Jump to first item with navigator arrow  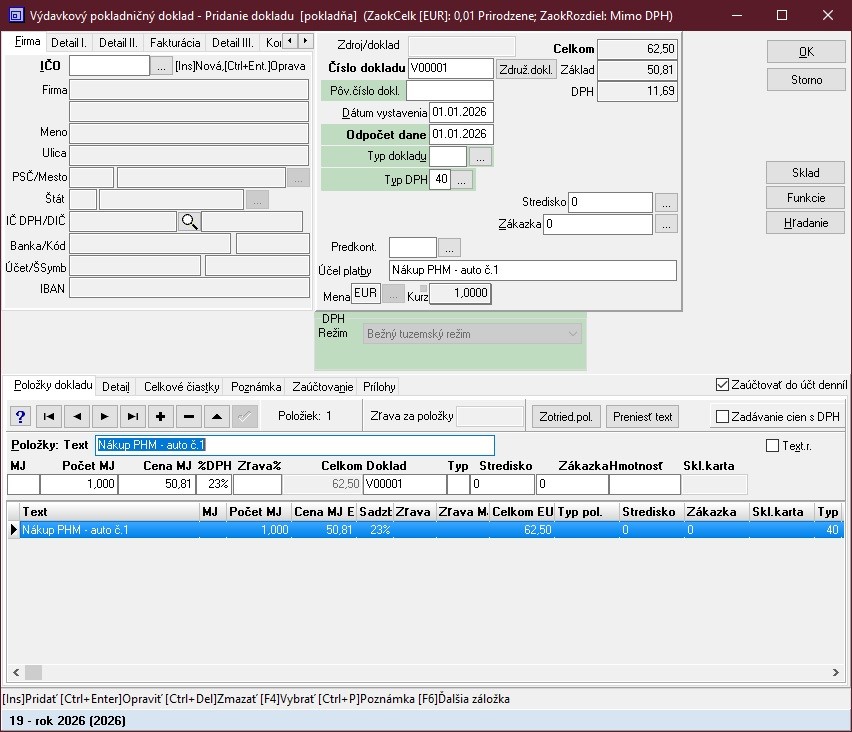coord(49,417)
